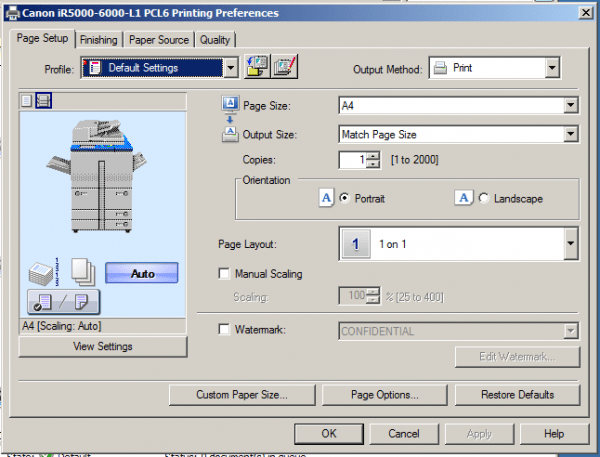Expand the Output Size dropdown

(x=571, y=134)
